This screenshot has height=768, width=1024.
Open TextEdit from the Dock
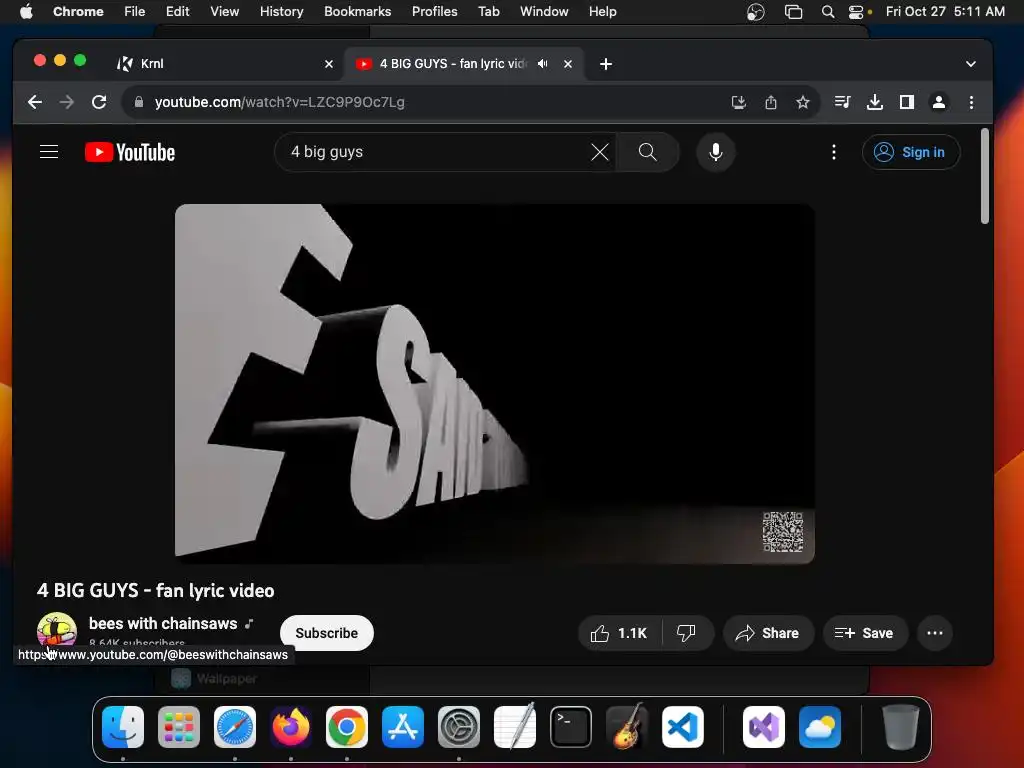[515, 727]
